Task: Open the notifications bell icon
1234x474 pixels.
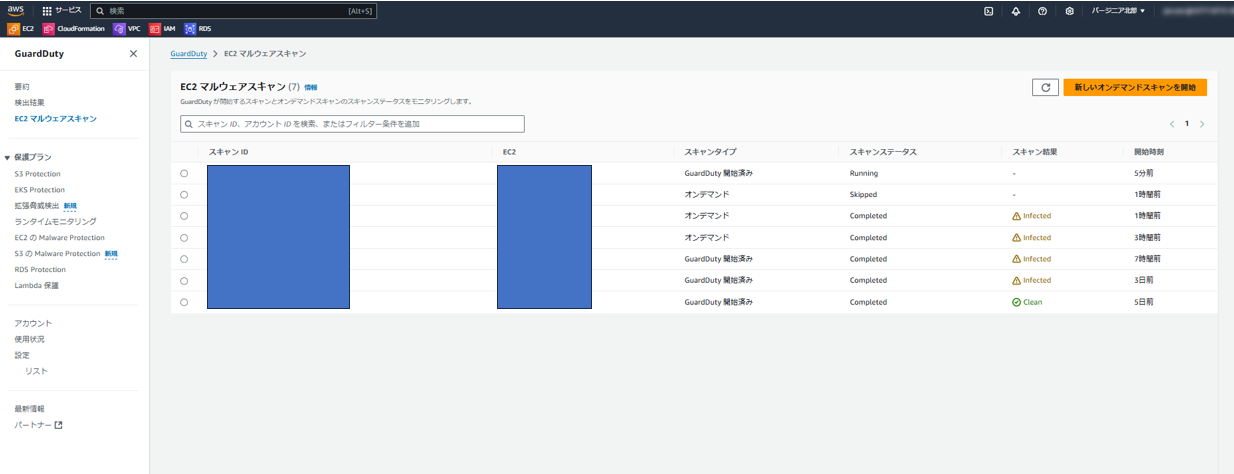Action: (1016, 10)
